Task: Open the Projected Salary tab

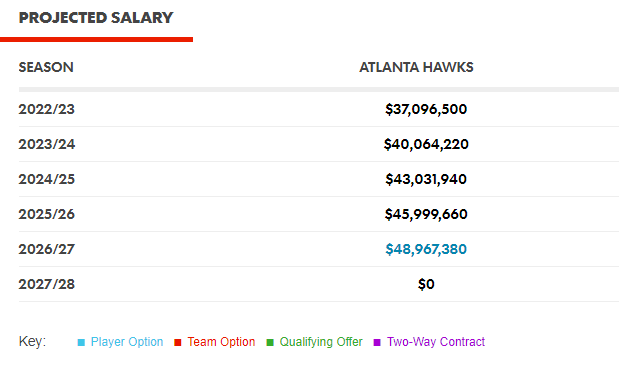Action: [x=96, y=18]
